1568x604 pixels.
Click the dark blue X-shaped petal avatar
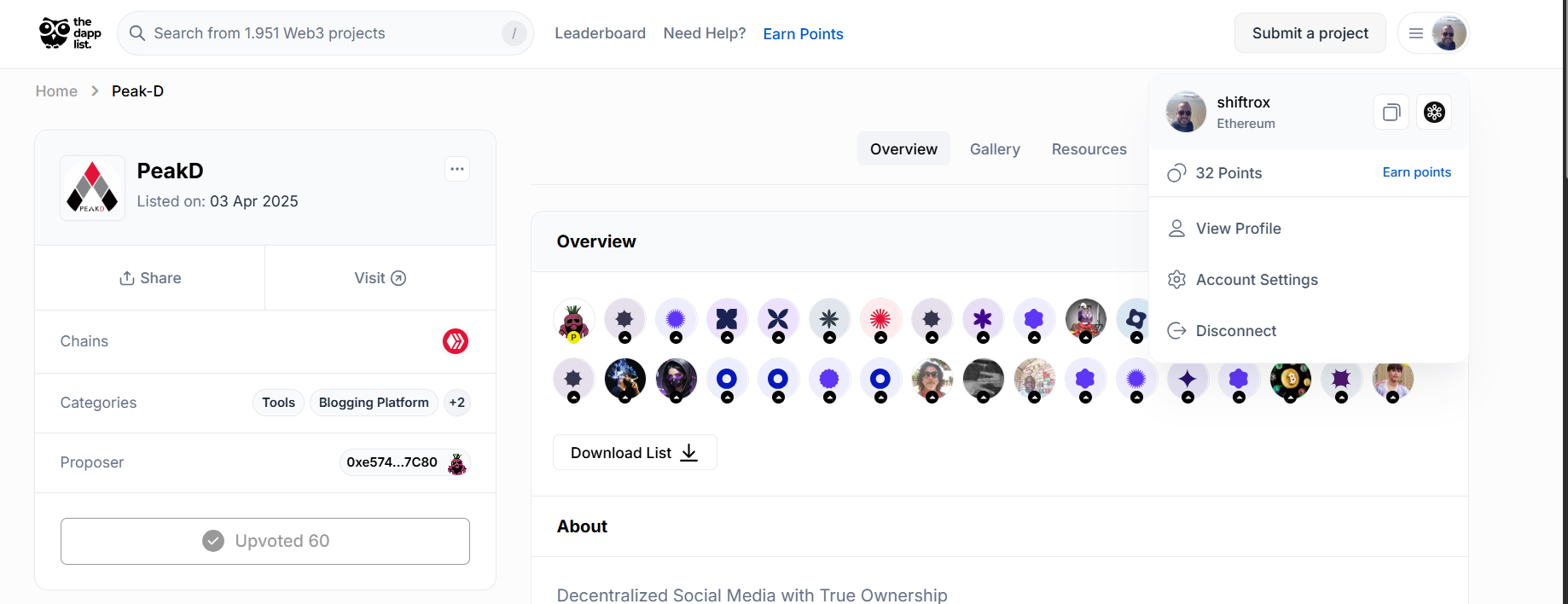click(x=778, y=319)
